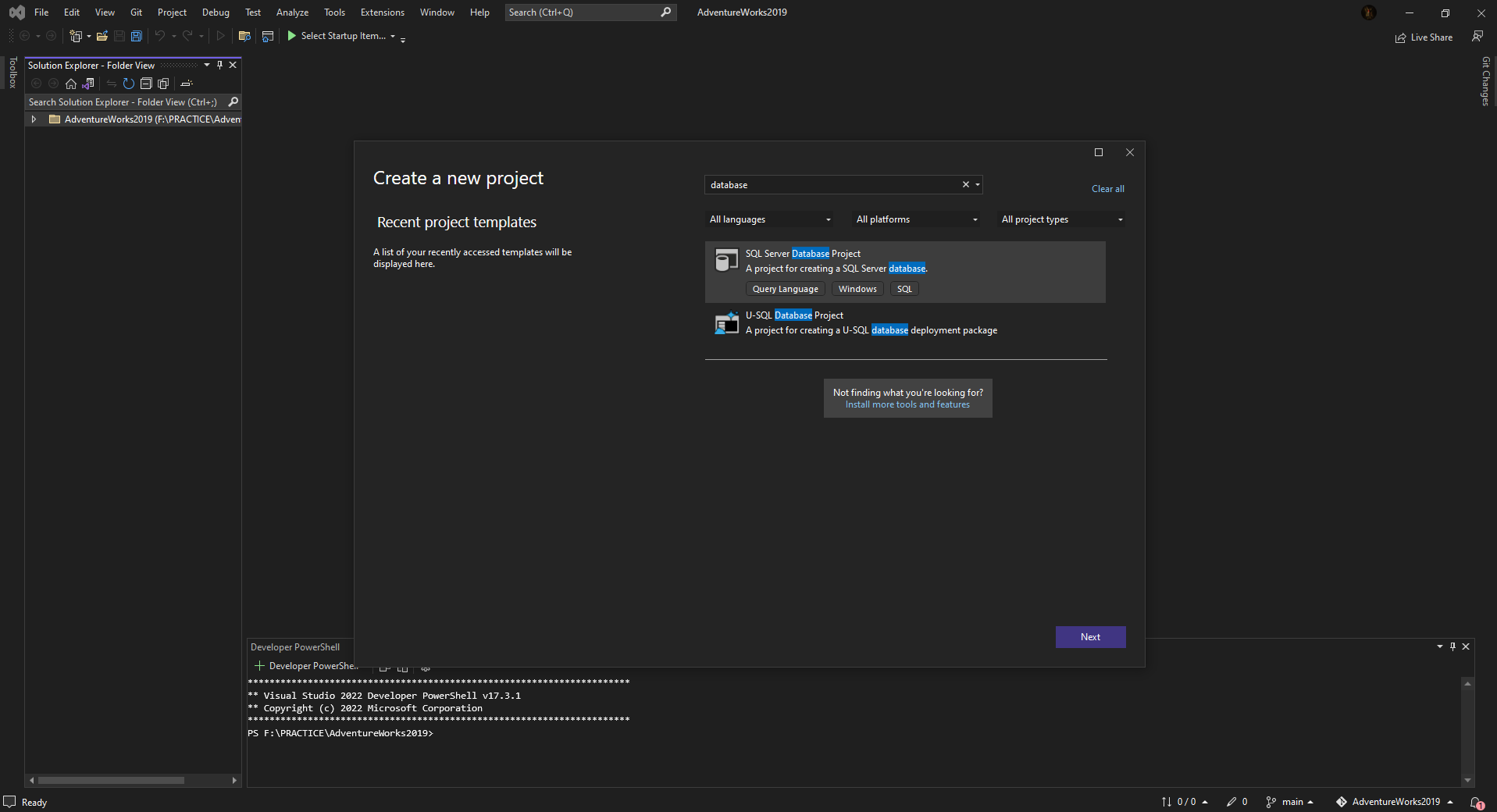
Task: Click the Home icon in Solution Explorer
Action: [x=71, y=84]
